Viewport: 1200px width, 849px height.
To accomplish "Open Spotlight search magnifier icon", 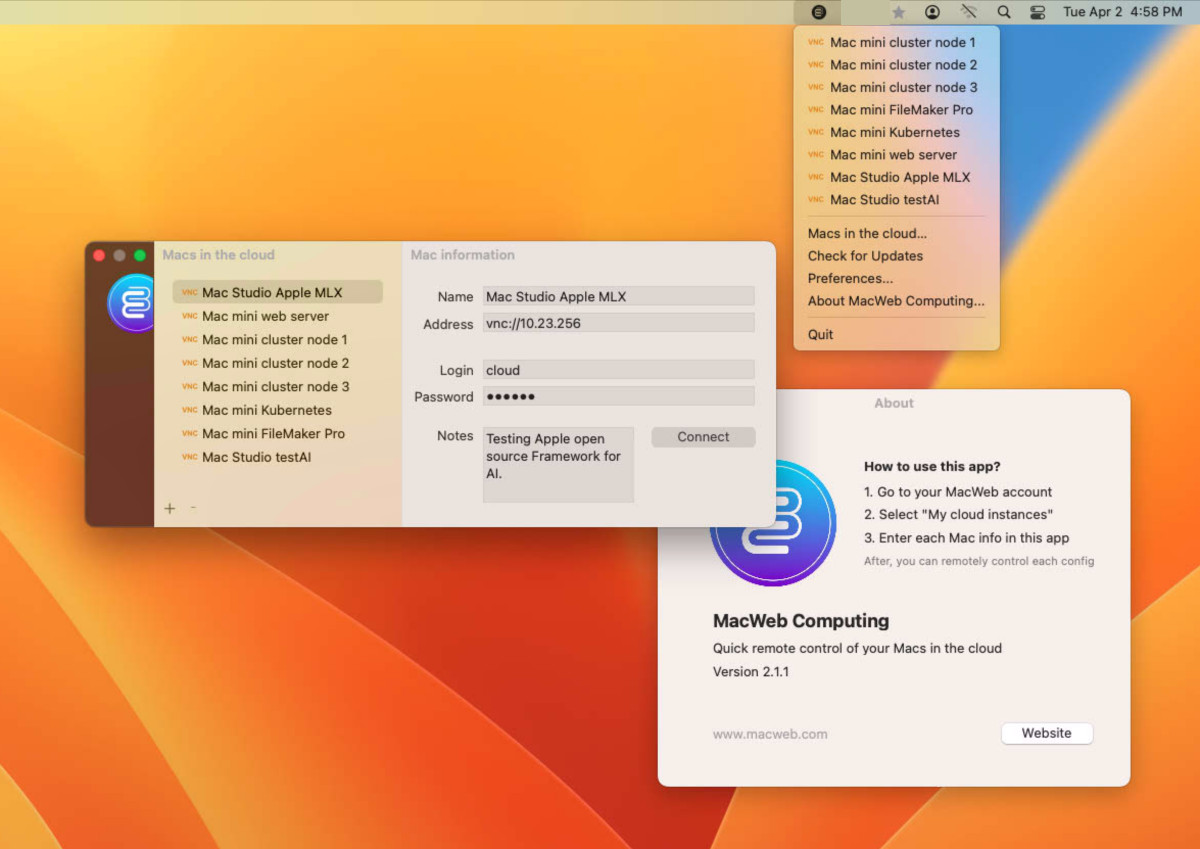I will click(1004, 12).
